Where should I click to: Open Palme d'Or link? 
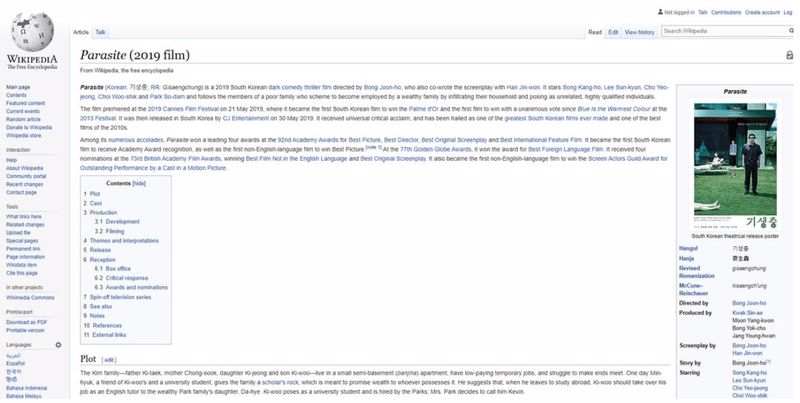(423, 109)
